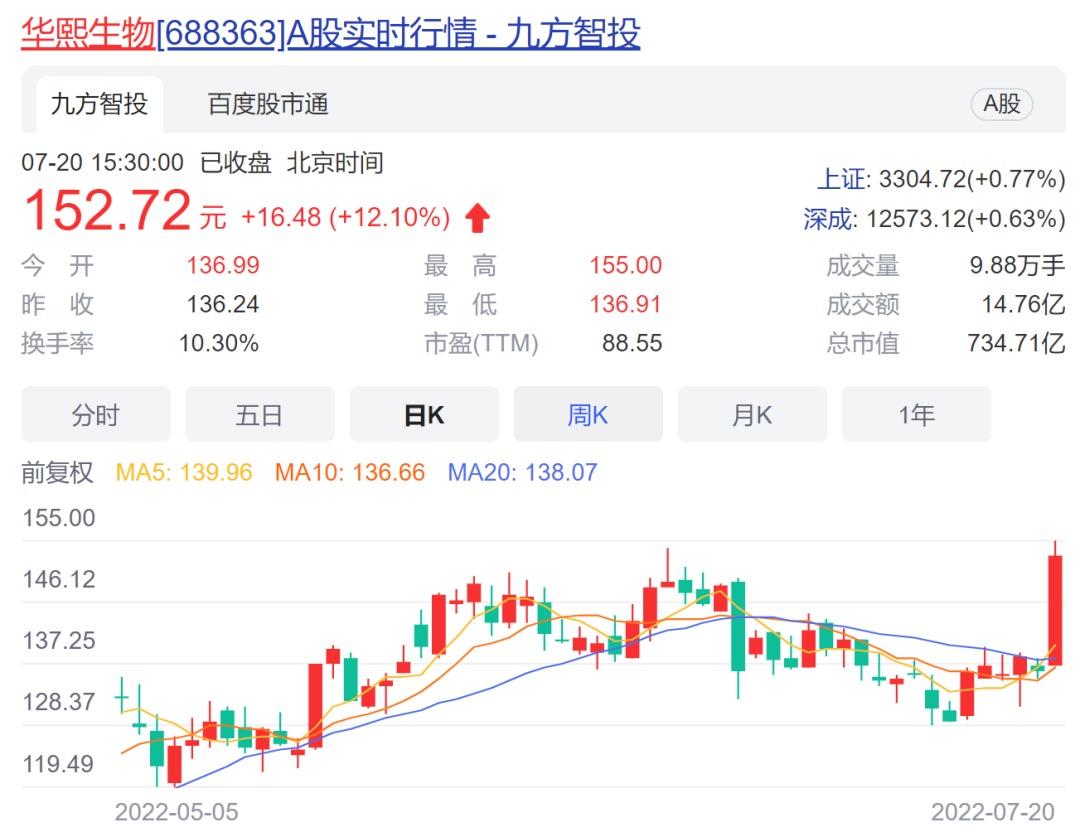Viewport: 1080px width, 832px height.
Task: Switch to the 五日 five-day chart
Action: point(260,414)
